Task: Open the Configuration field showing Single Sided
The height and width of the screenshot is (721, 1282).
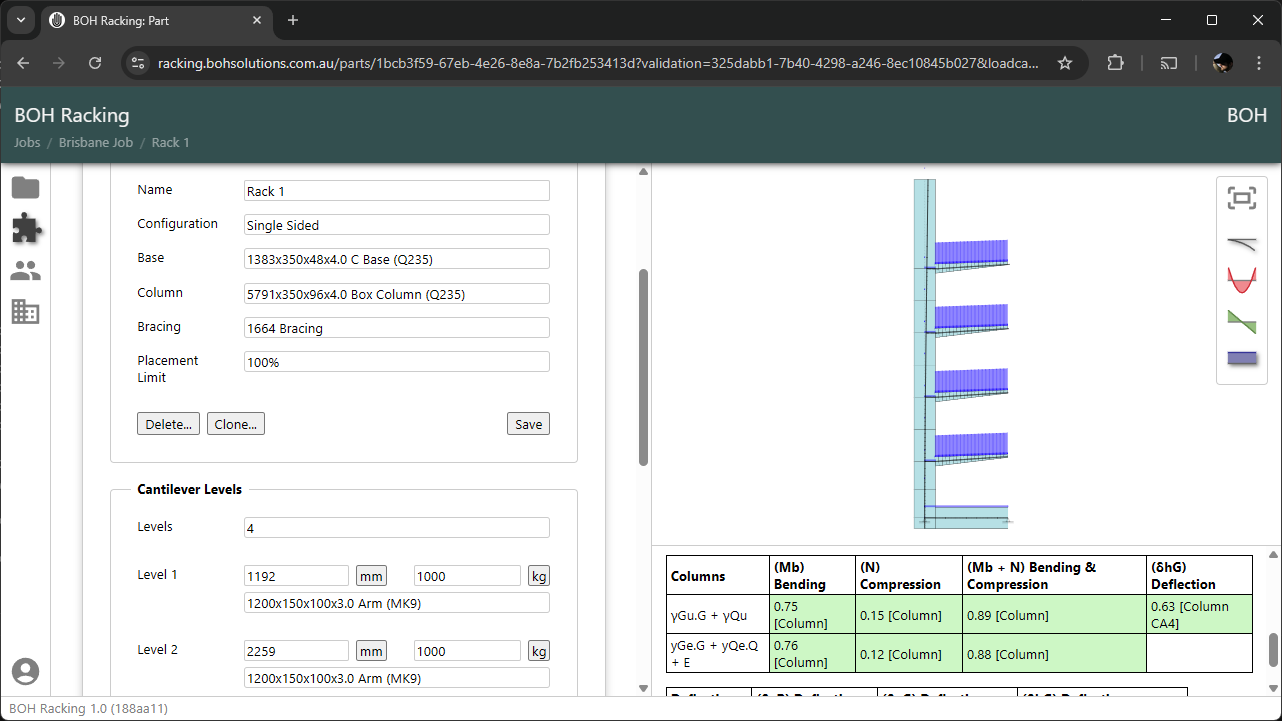Action: [396, 224]
